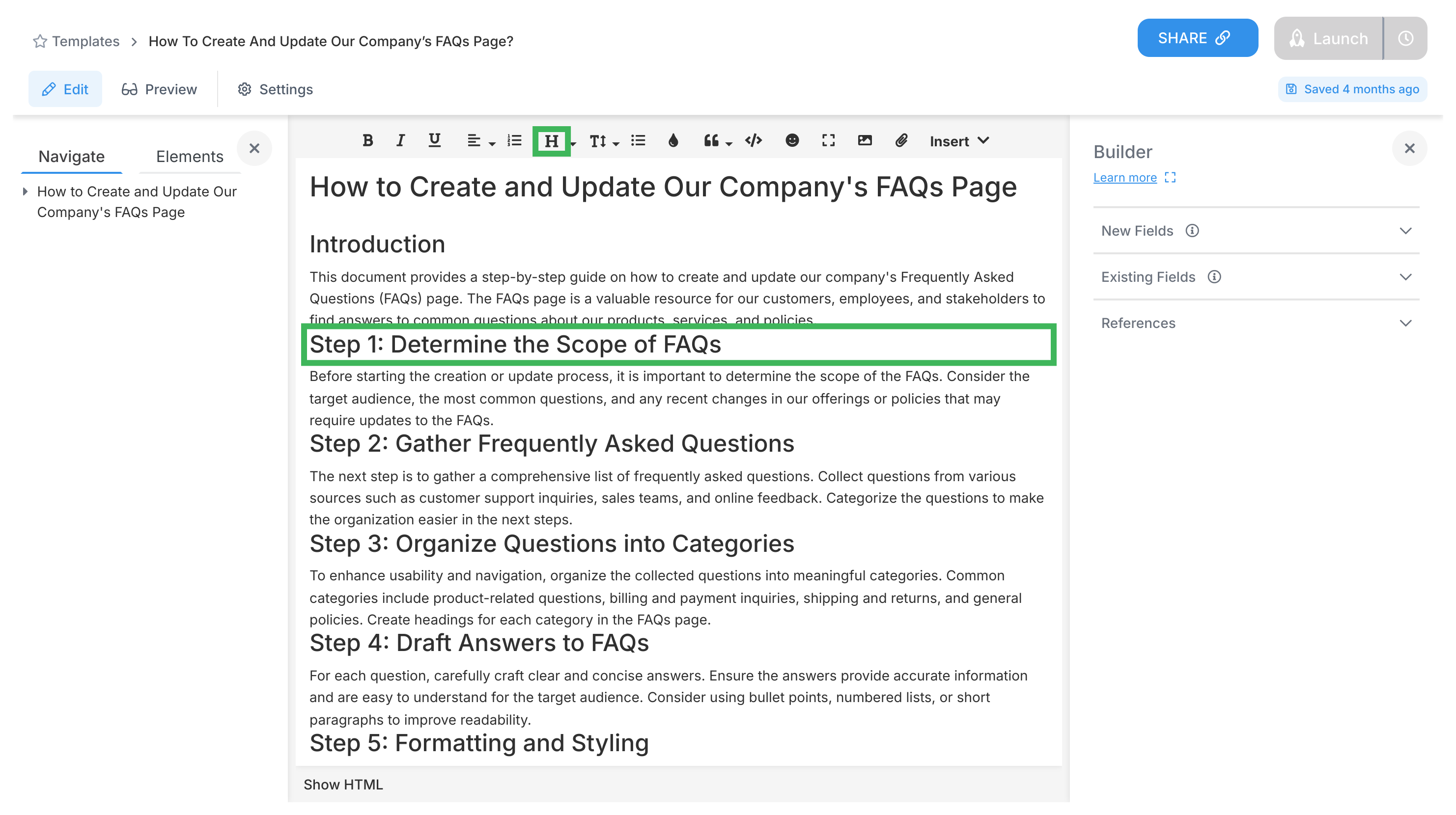The height and width of the screenshot is (815, 1456).
Task: Apply underline to text
Action: coord(434,141)
